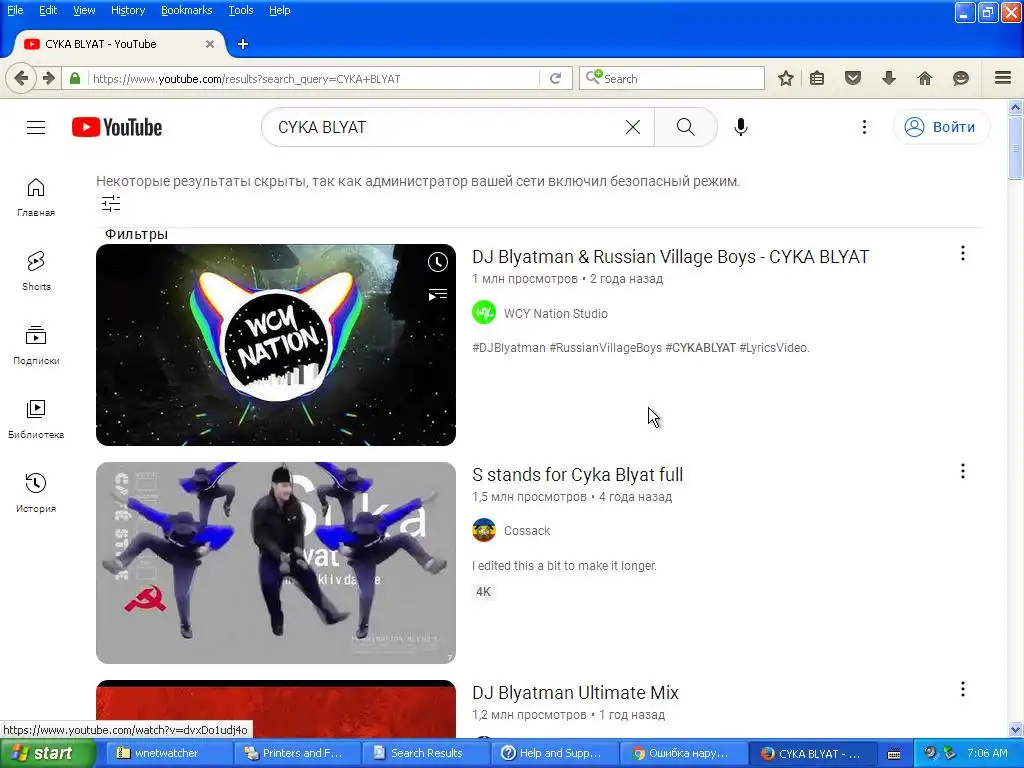Go back with the browser back arrow

(21, 78)
